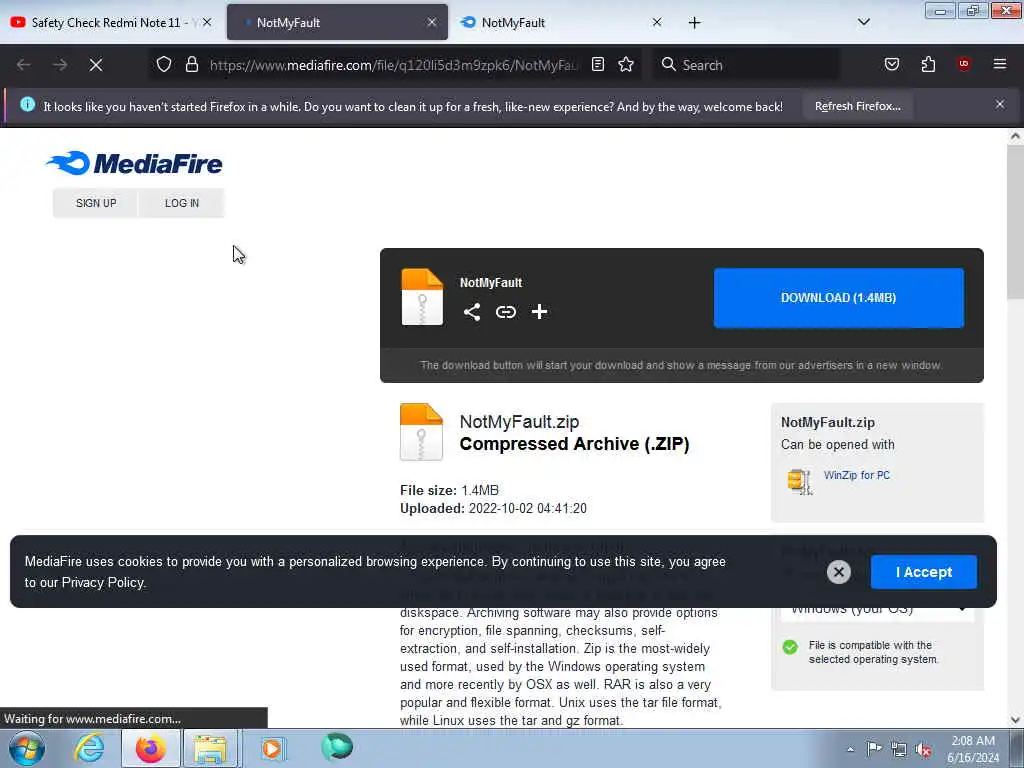The image size is (1024, 768).
Task: Click the Firefox taskbar icon
Action: pyautogui.click(x=151, y=748)
